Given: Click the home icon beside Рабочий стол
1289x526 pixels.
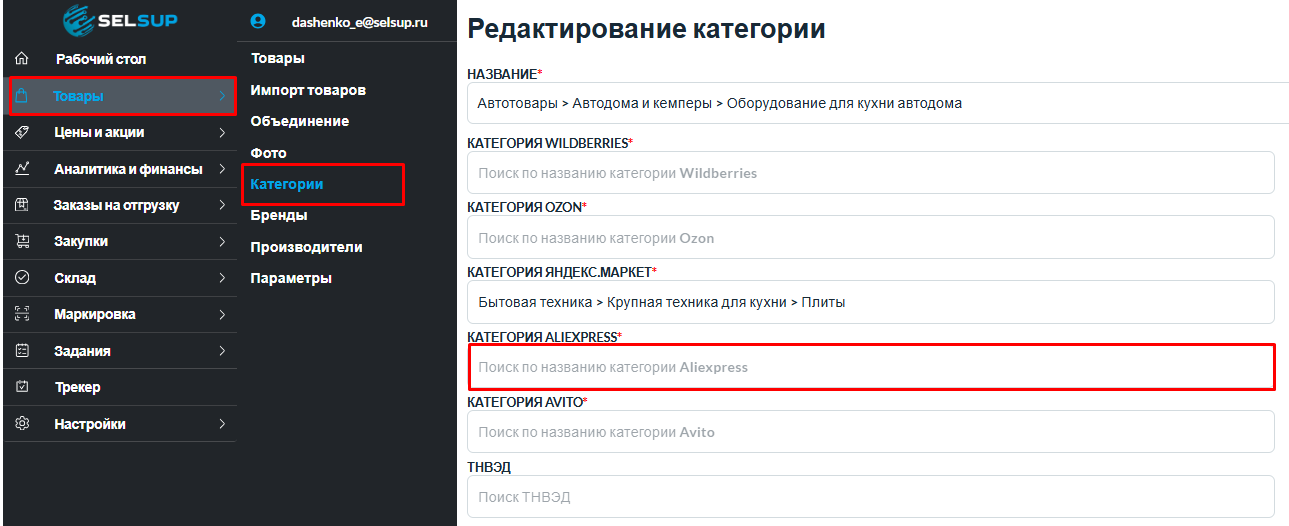Looking at the screenshot, I should click(x=22, y=59).
